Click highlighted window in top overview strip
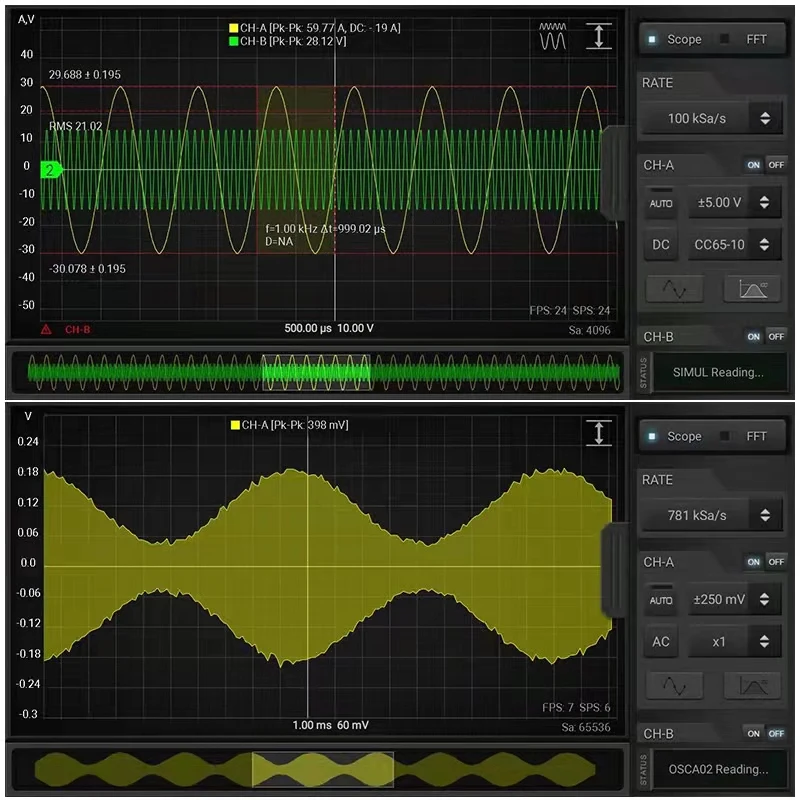This screenshot has width=800, height=800. pyautogui.click(x=316, y=372)
